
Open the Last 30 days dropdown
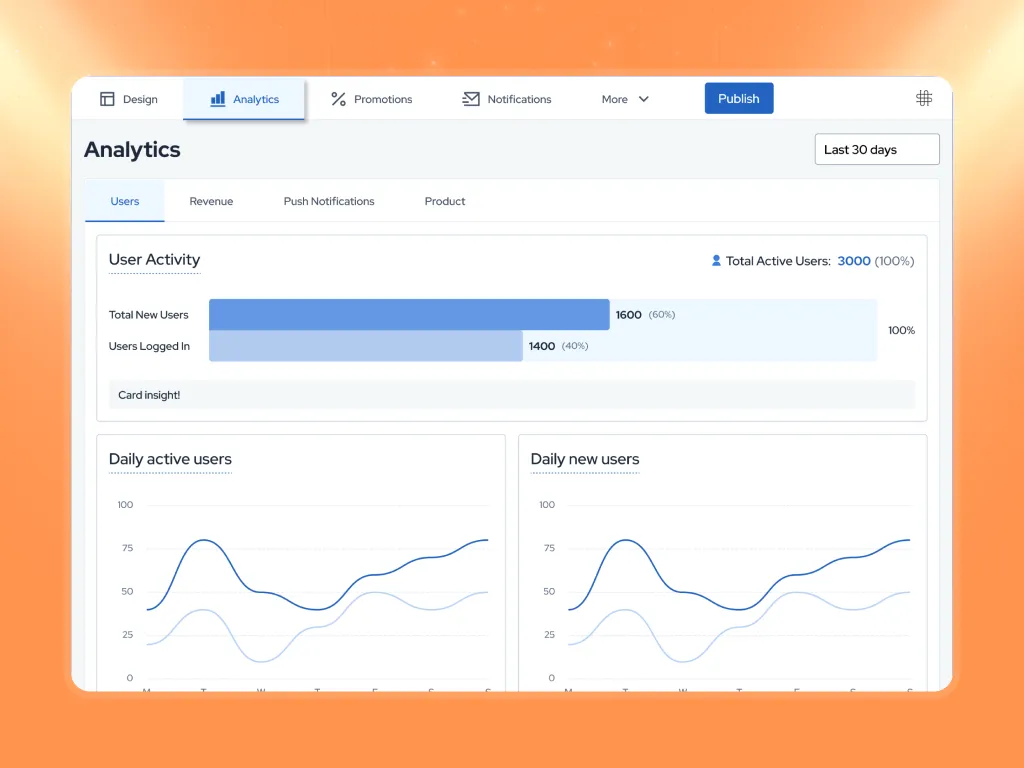[877, 150]
